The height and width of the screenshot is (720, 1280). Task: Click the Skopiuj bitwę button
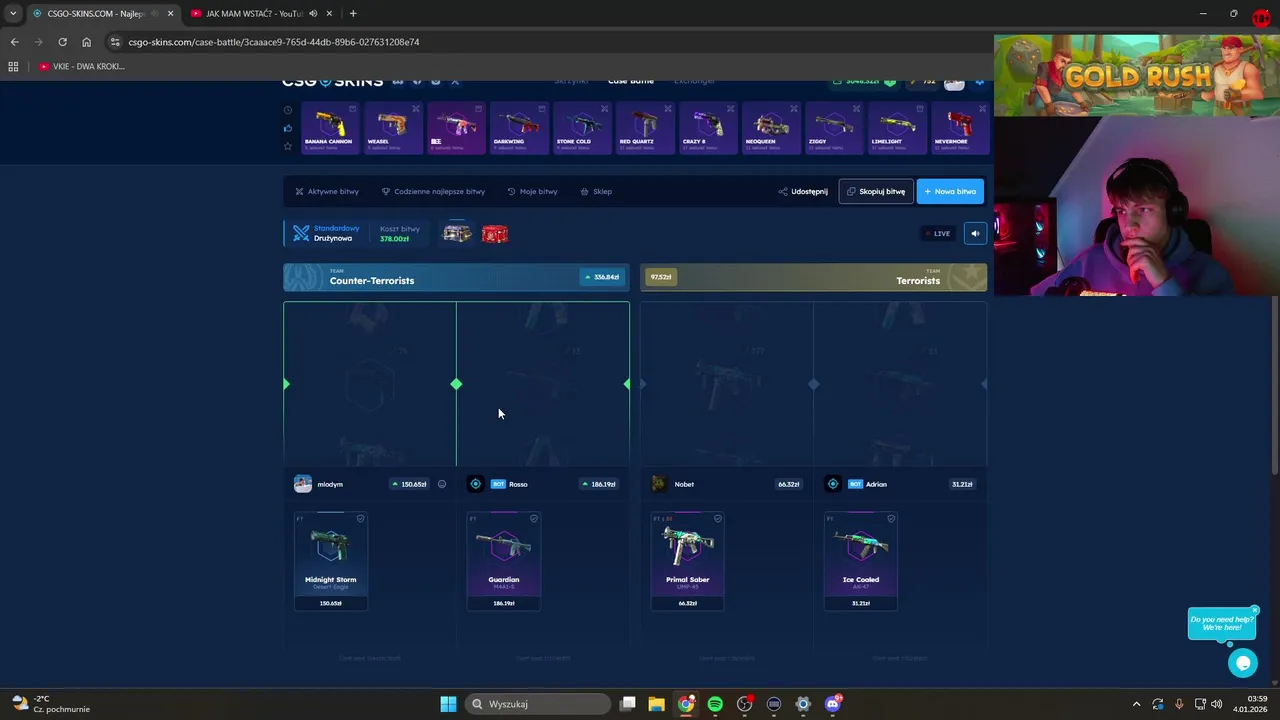click(x=876, y=191)
